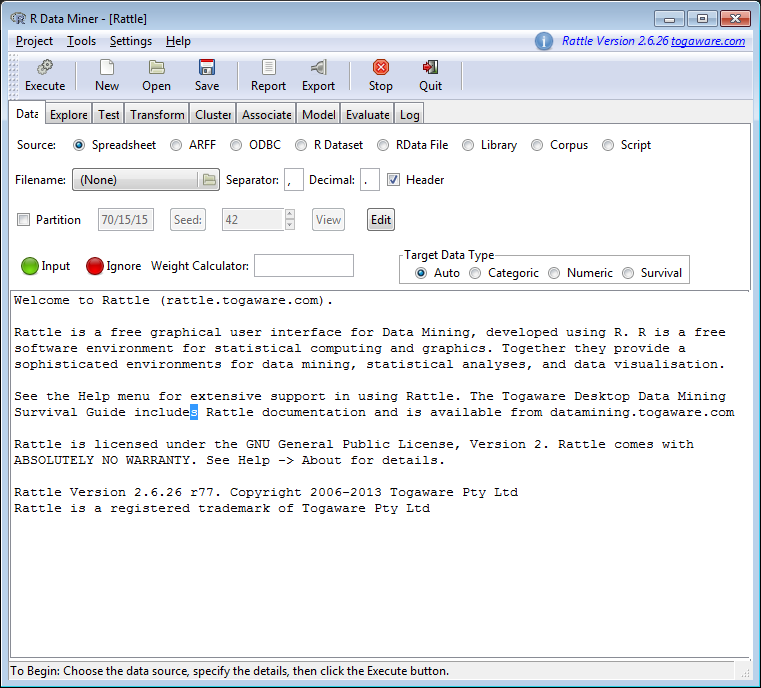Click the Edit button
This screenshot has width=761, height=688.
[381, 220]
